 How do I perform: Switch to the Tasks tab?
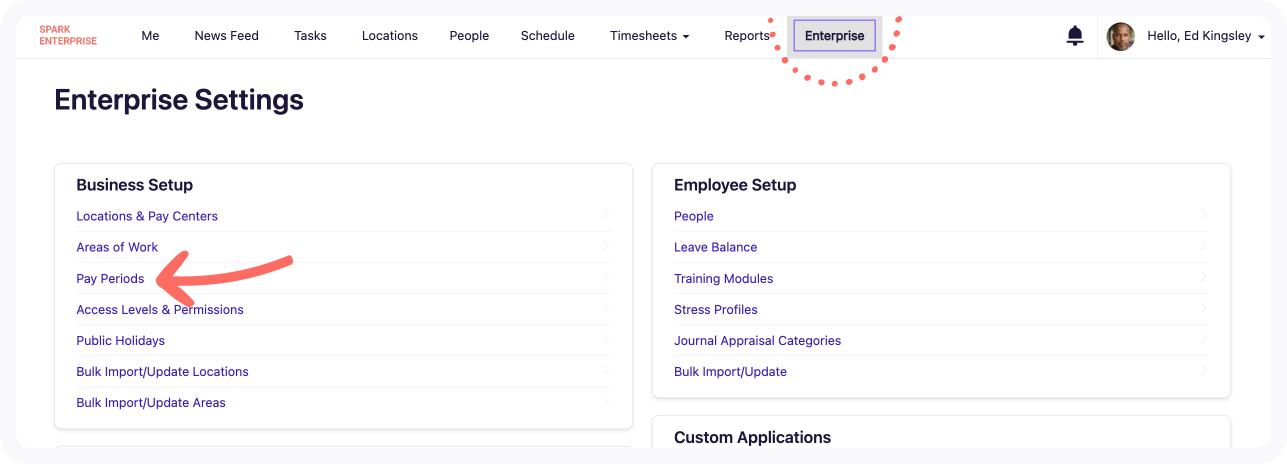tap(310, 36)
